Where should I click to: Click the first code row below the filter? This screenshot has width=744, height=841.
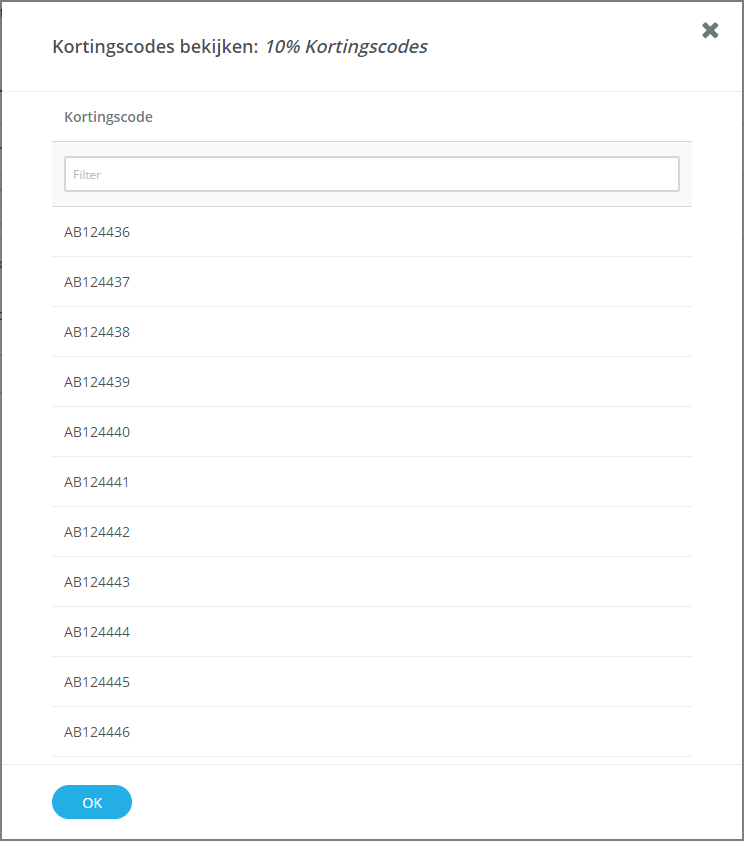(96, 232)
